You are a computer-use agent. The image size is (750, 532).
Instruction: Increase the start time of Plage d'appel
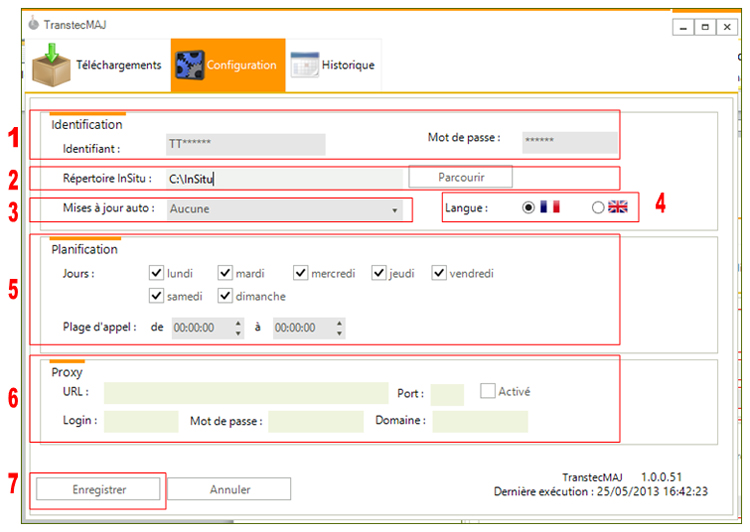[238, 323]
